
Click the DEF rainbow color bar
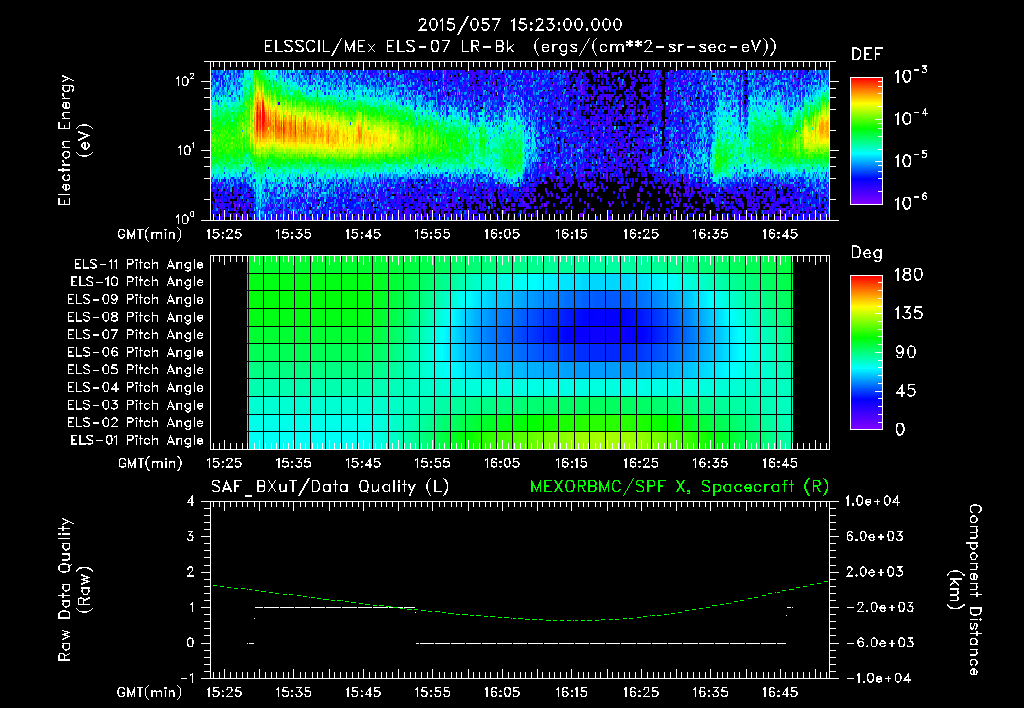[x=866, y=141]
